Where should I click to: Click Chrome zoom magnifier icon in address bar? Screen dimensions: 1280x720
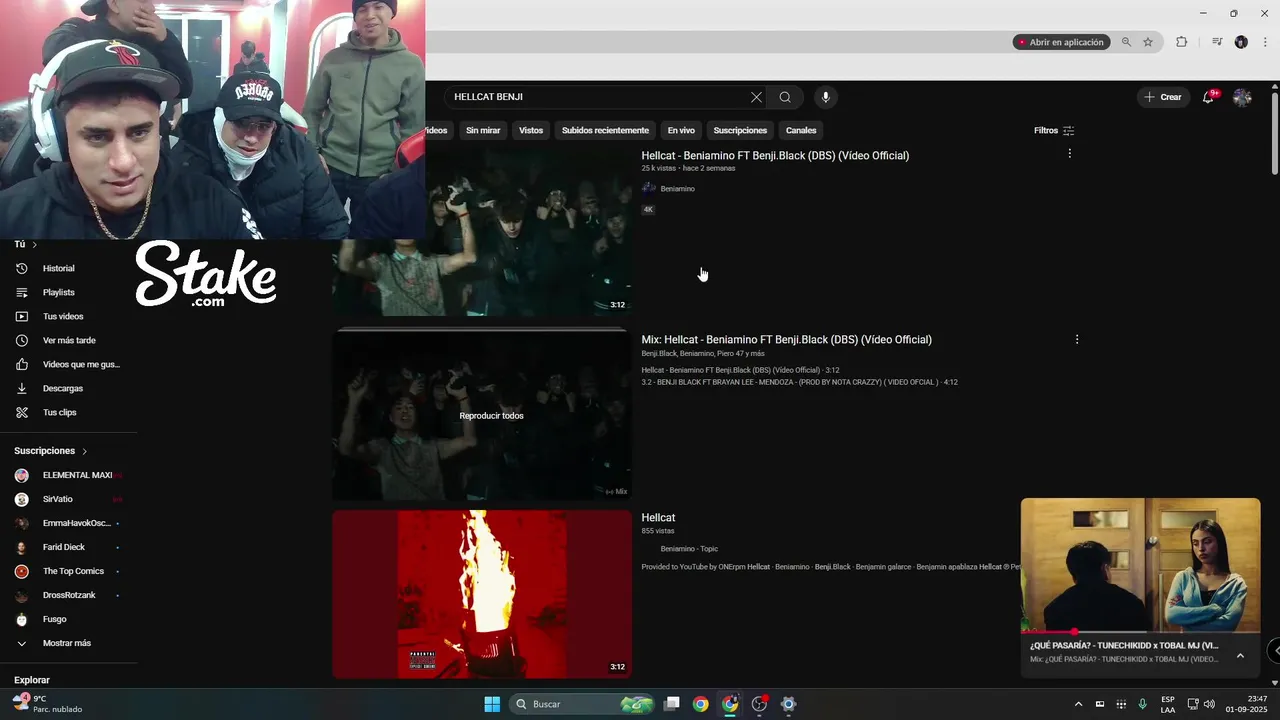pyautogui.click(x=1127, y=42)
